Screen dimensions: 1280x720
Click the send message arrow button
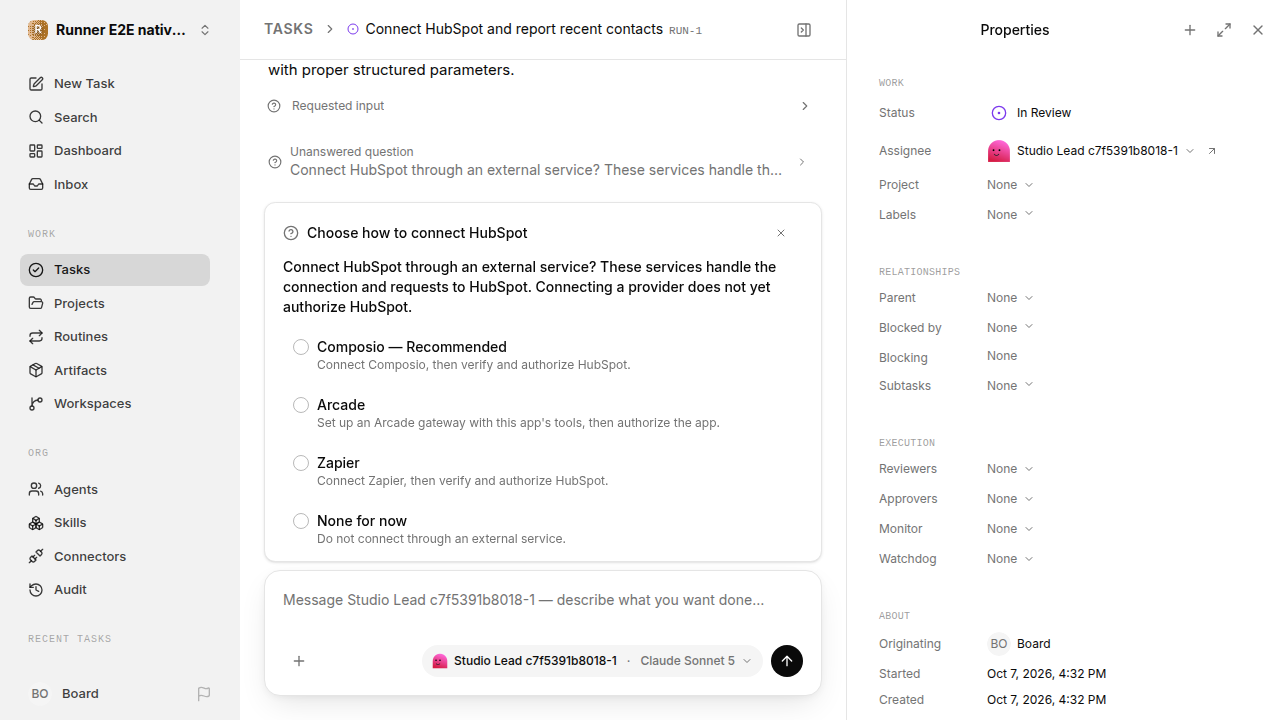(x=787, y=661)
